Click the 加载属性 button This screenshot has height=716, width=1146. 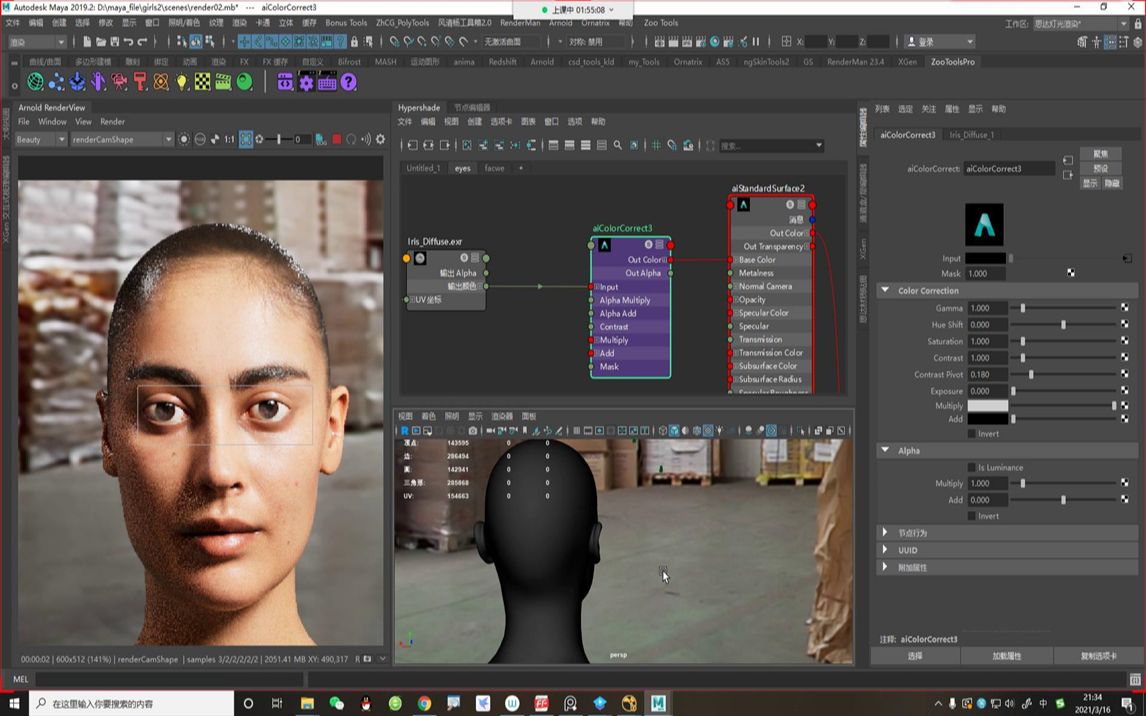pyautogui.click(x=1006, y=656)
